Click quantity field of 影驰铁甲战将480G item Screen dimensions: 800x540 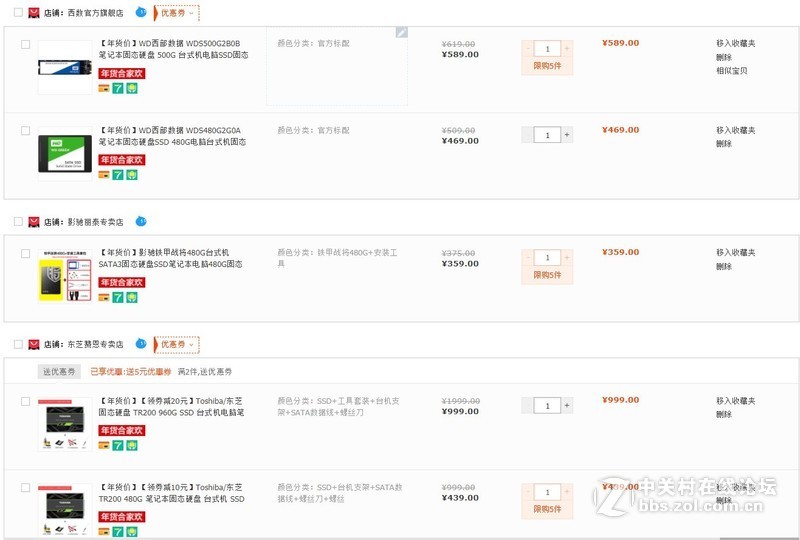547,258
